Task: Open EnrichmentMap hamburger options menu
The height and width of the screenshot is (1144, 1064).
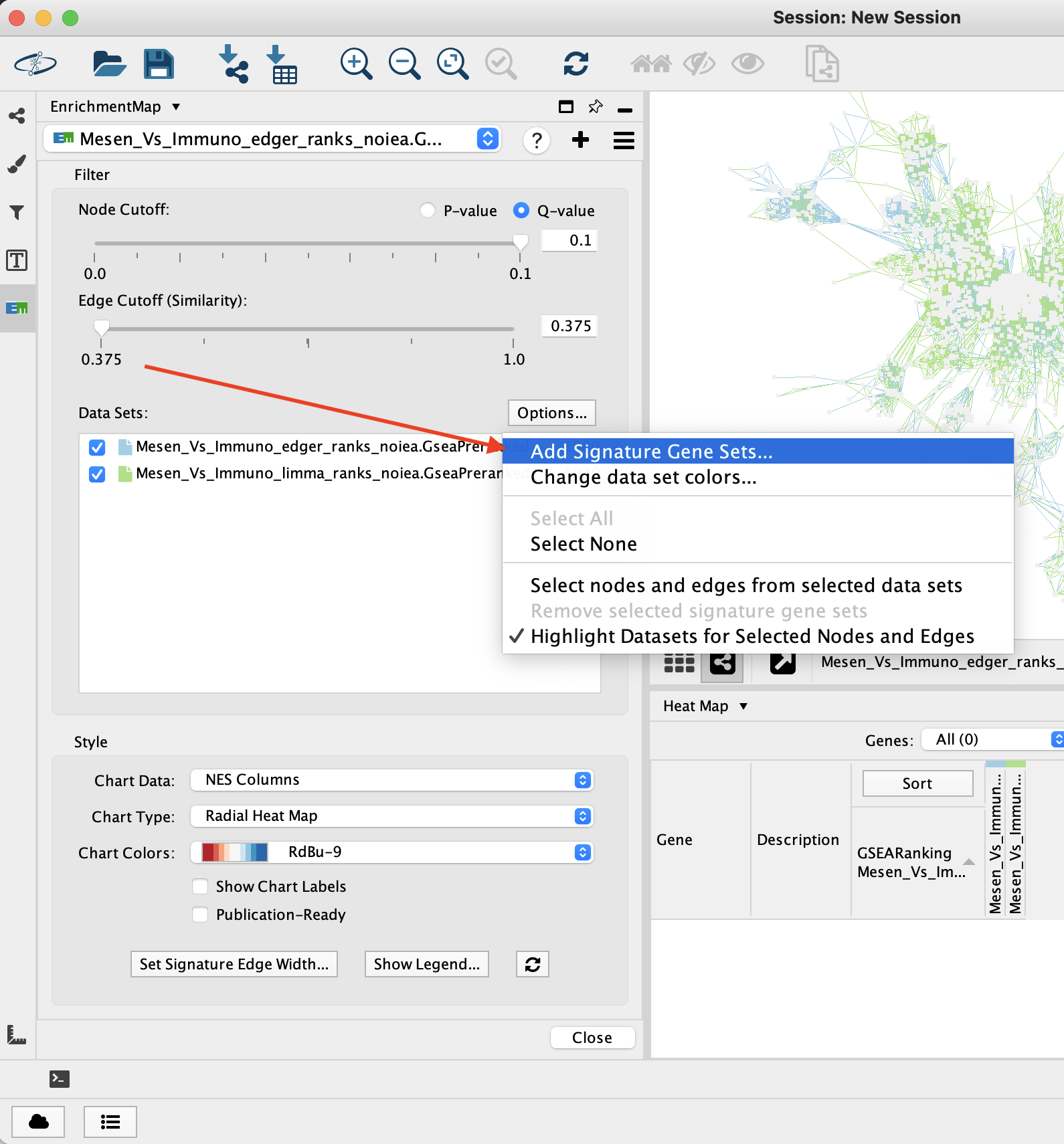Action: tap(624, 140)
